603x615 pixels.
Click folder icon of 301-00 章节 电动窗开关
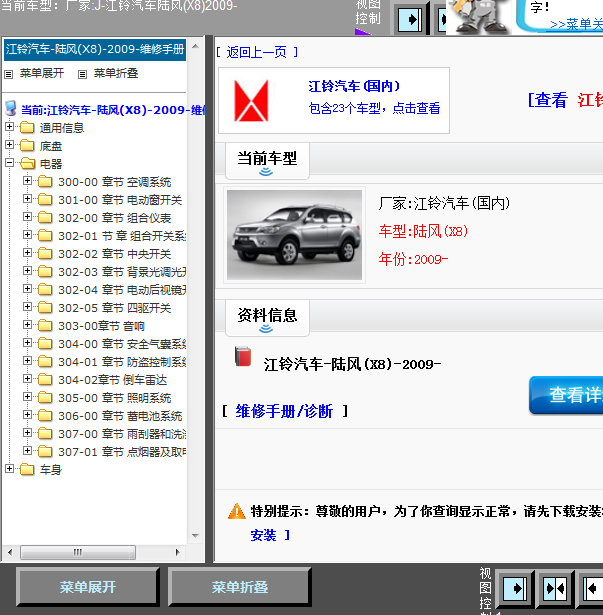(45, 200)
